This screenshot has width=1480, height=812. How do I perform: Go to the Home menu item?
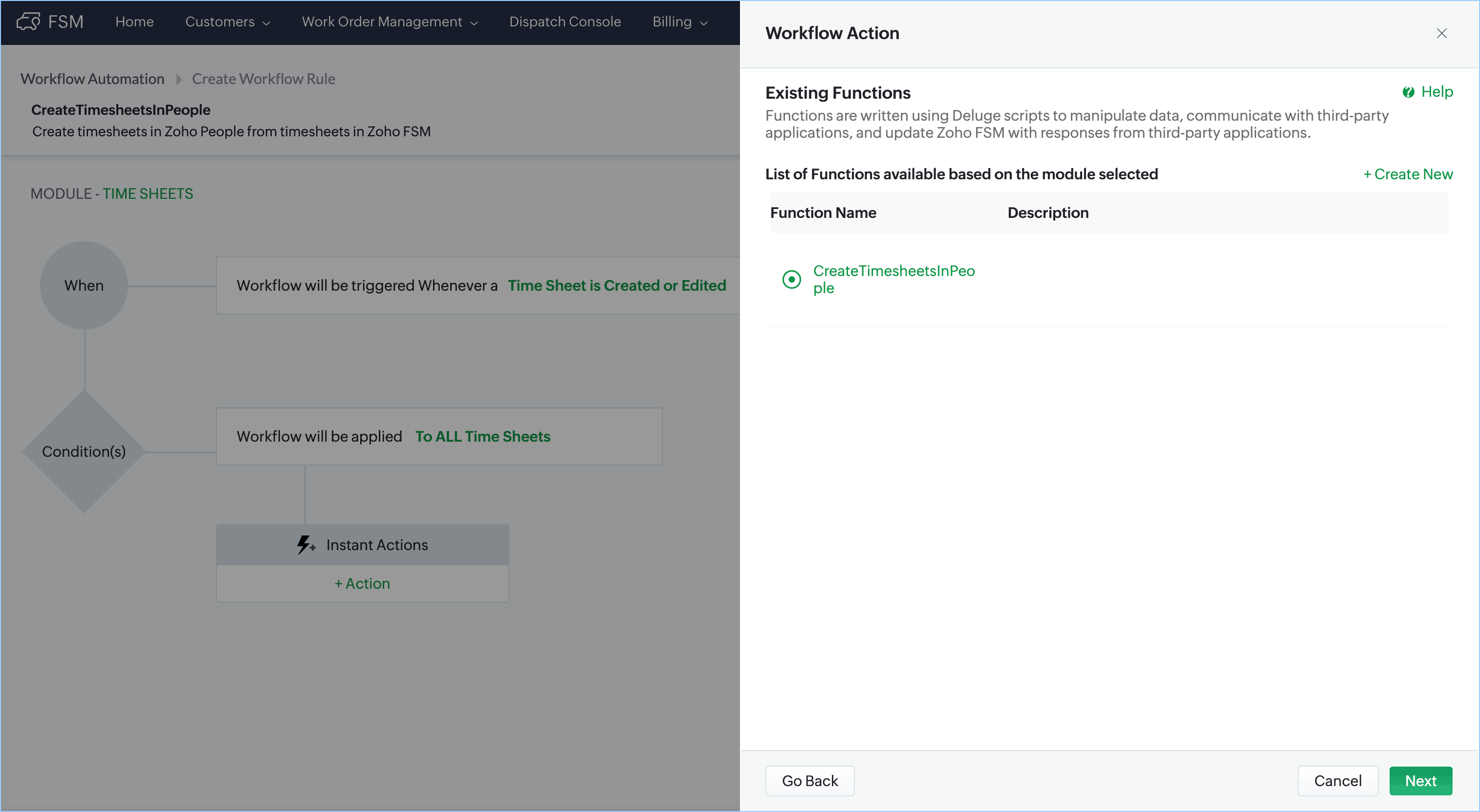point(134,22)
